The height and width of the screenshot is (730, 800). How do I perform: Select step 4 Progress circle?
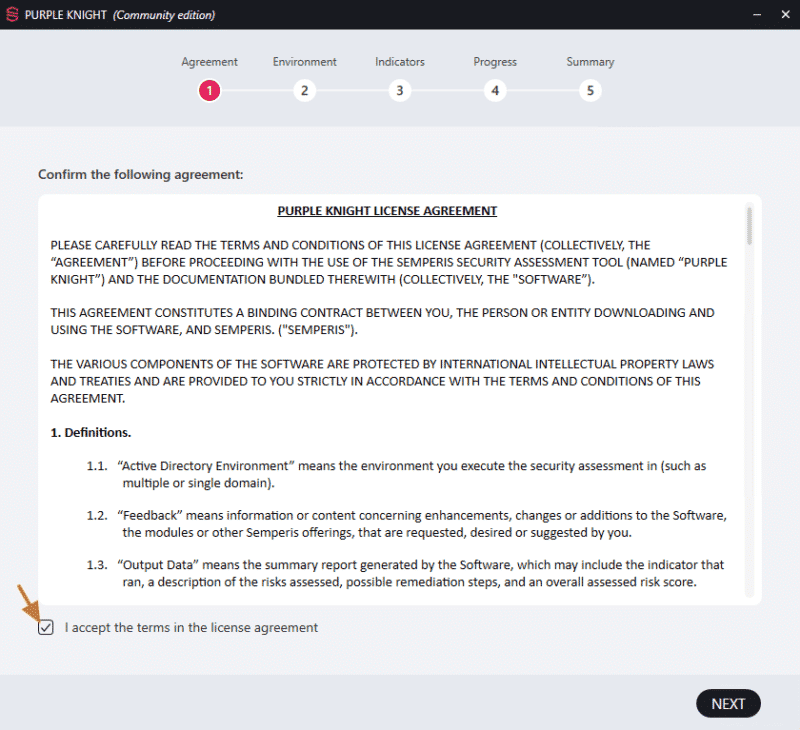pyautogui.click(x=495, y=91)
